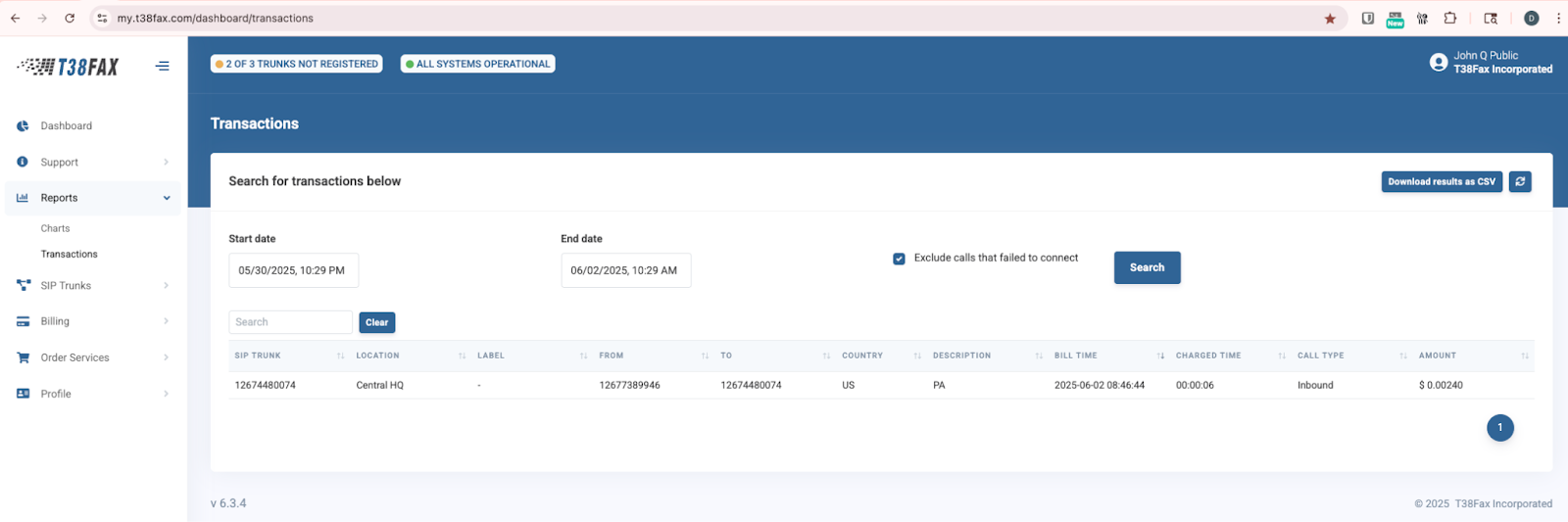Sort by Description column arrows

1039,356
